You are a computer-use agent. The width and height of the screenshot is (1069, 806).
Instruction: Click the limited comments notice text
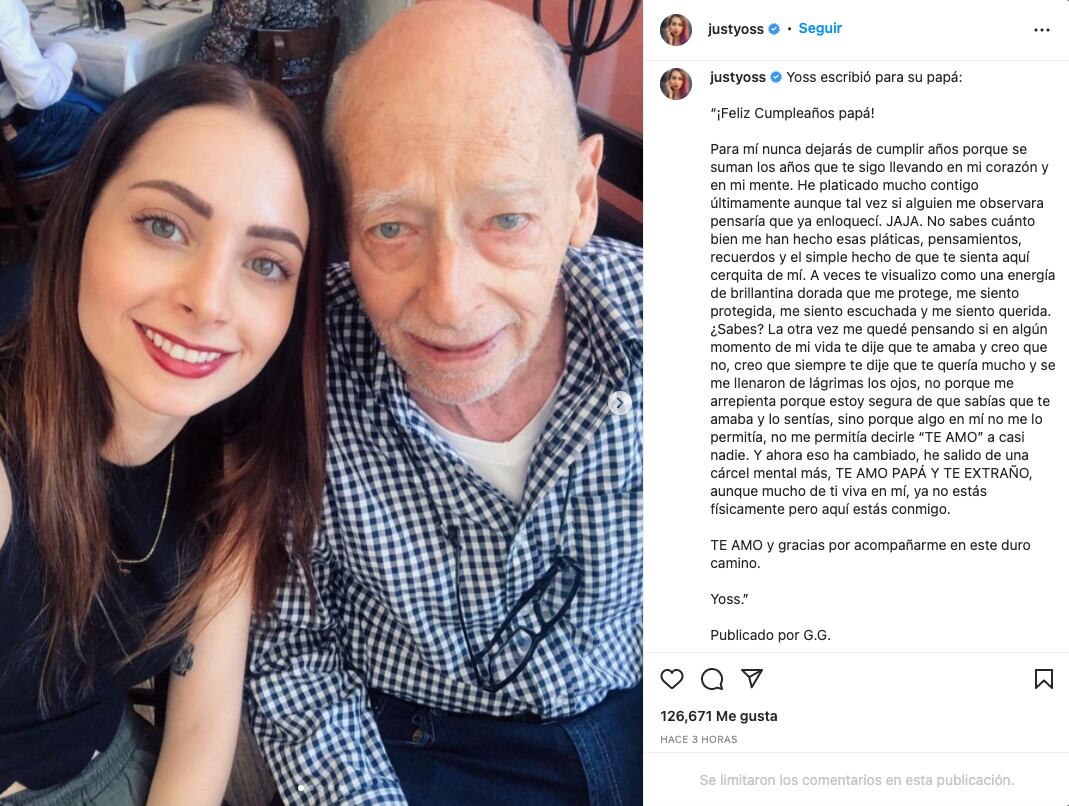click(856, 780)
